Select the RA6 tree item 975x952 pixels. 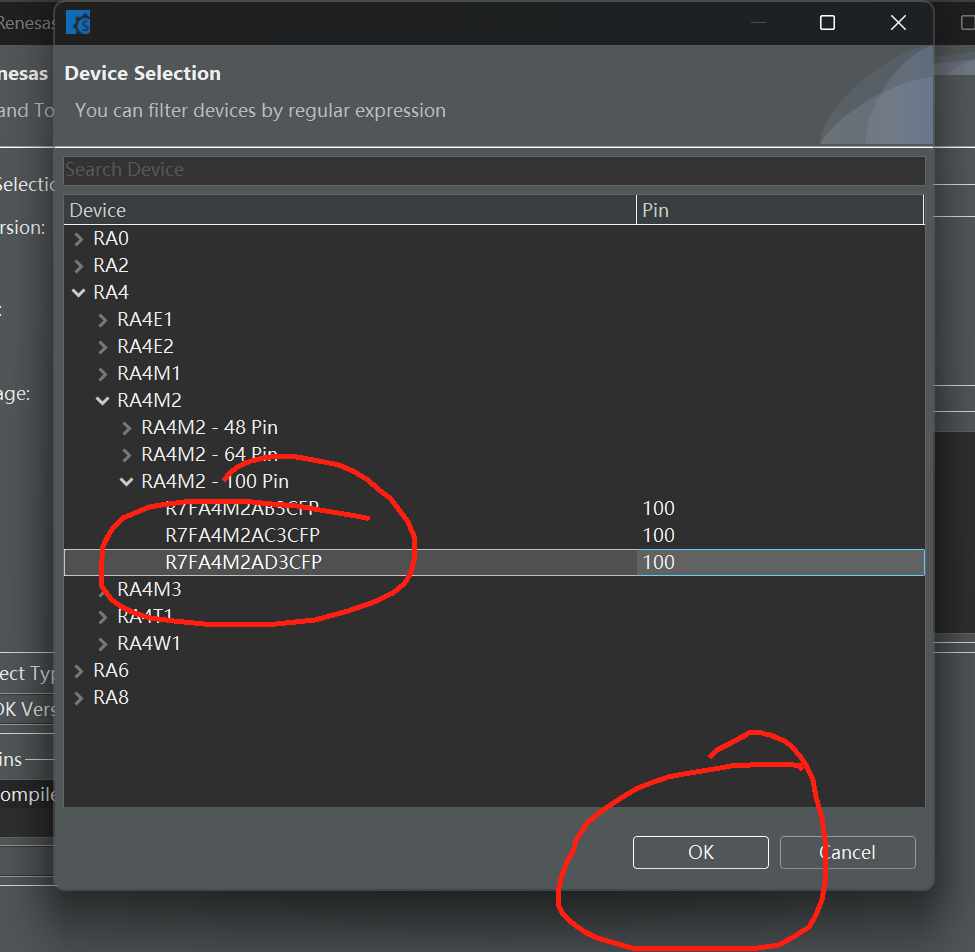pyautogui.click(x=111, y=670)
